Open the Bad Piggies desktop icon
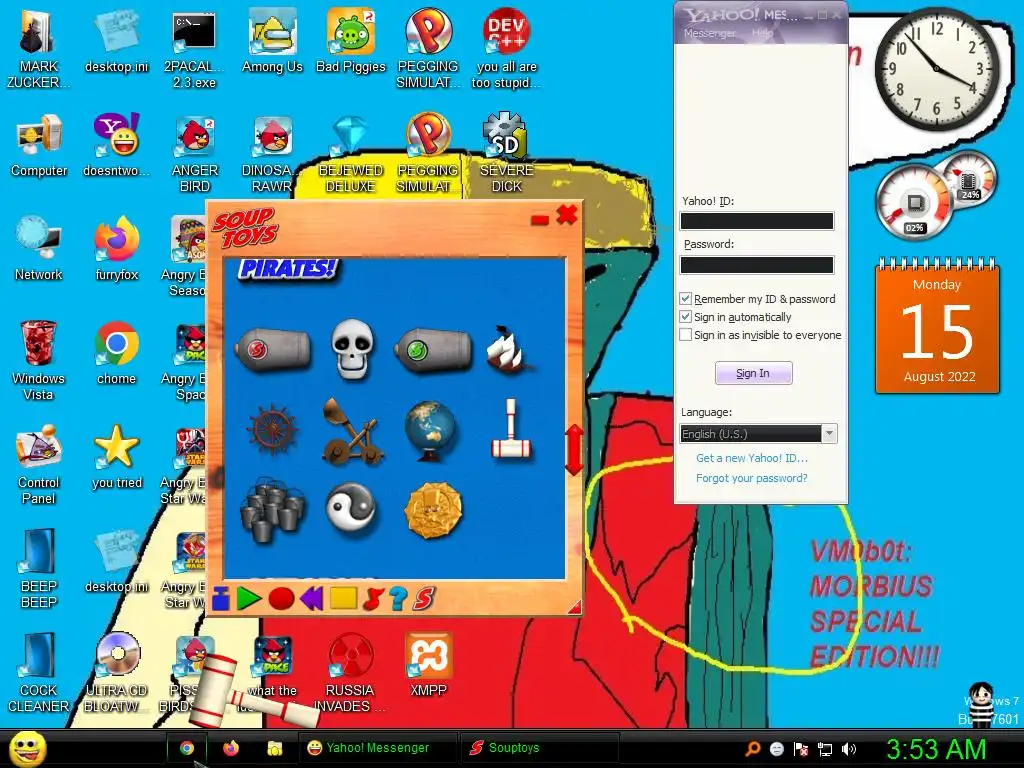1024x768 pixels. pyautogui.click(x=351, y=40)
